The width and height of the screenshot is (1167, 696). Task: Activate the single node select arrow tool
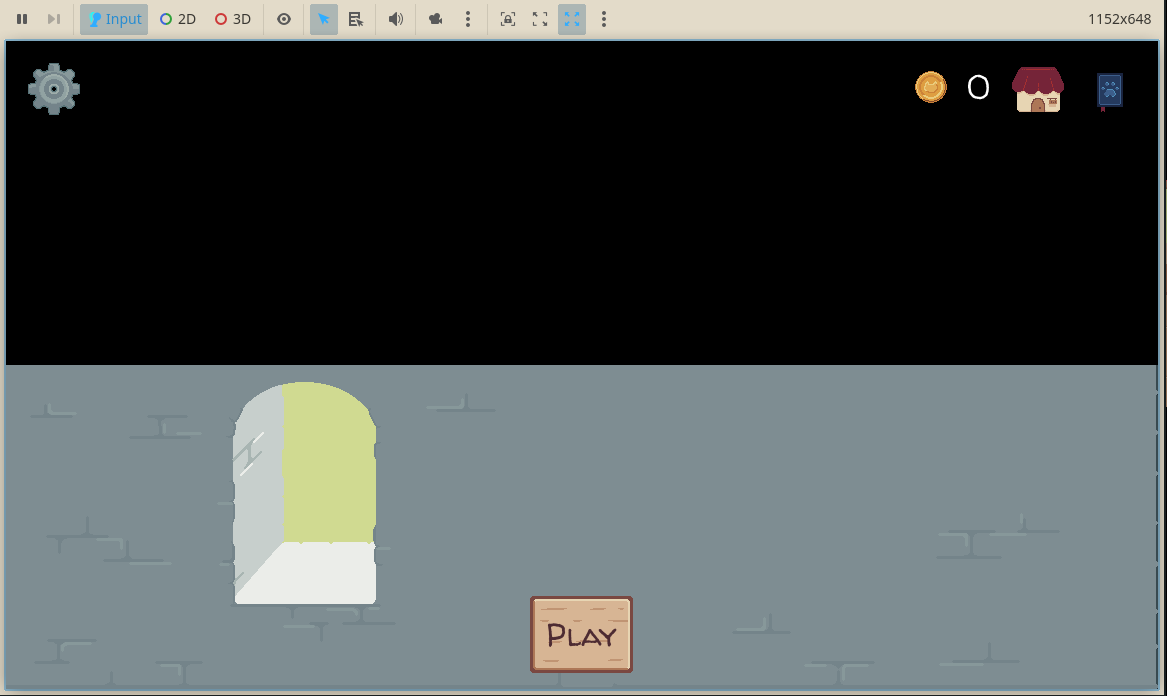[x=324, y=19]
